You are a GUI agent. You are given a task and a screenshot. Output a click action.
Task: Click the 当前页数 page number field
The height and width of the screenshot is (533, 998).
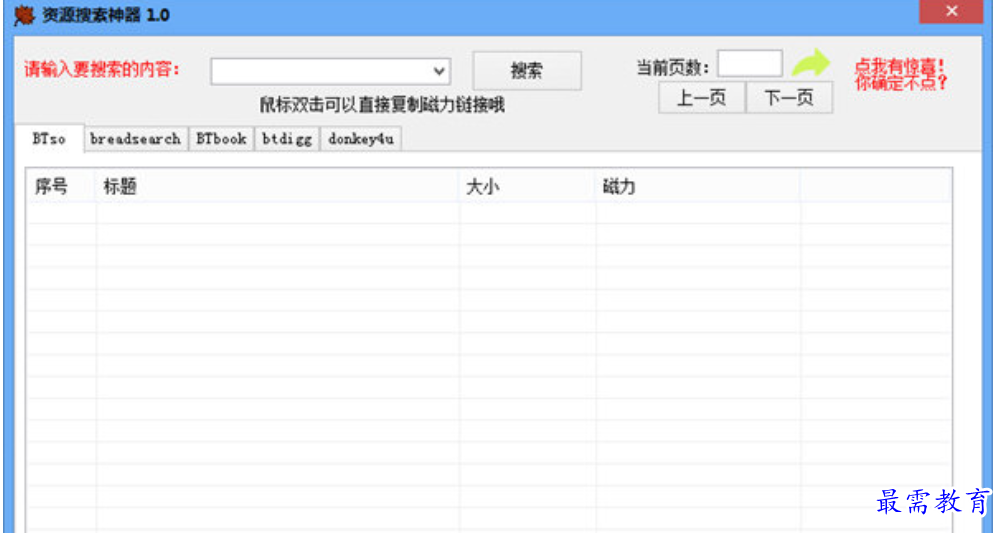pos(750,64)
